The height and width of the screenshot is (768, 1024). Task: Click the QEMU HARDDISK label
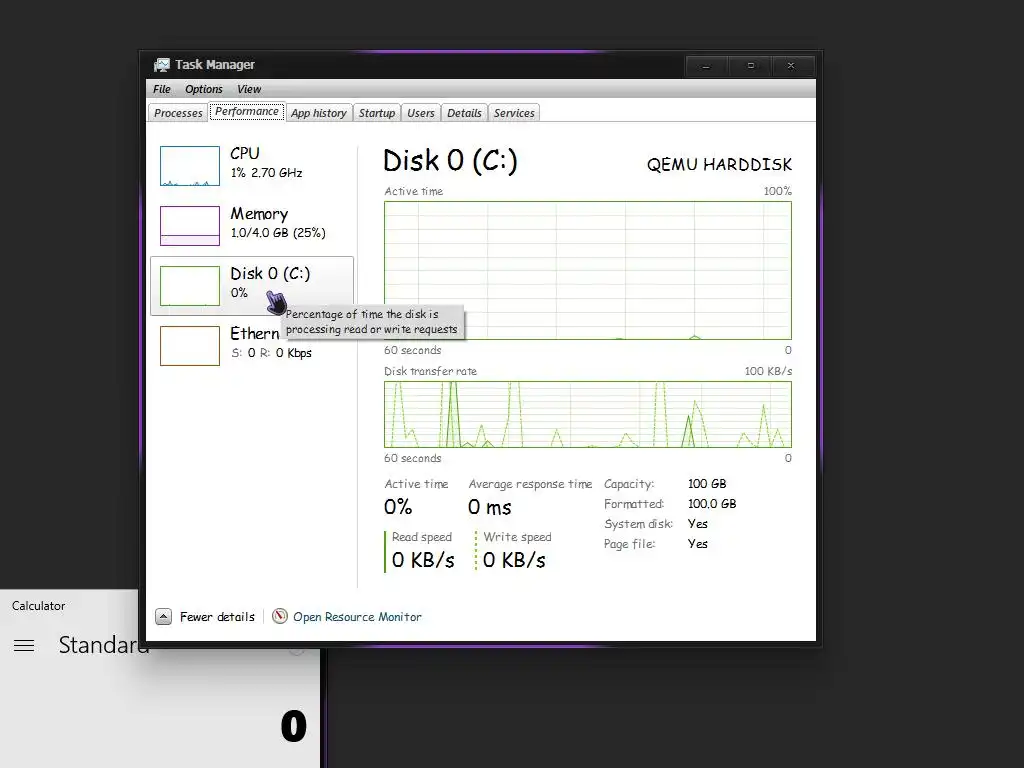pyautogui.click(x=719, y=164)
